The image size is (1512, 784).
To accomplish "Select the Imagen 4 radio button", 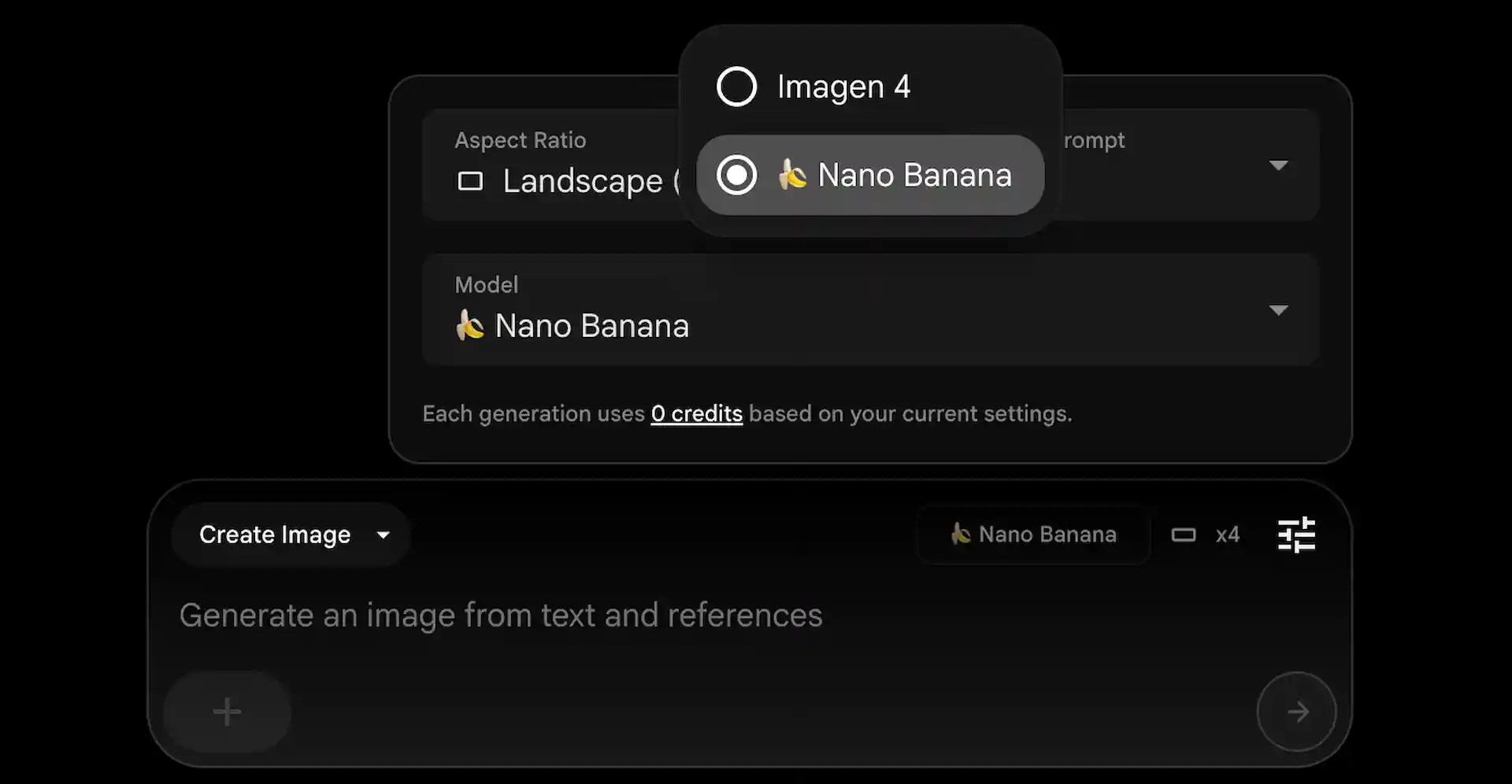I will tap(736, 87).
